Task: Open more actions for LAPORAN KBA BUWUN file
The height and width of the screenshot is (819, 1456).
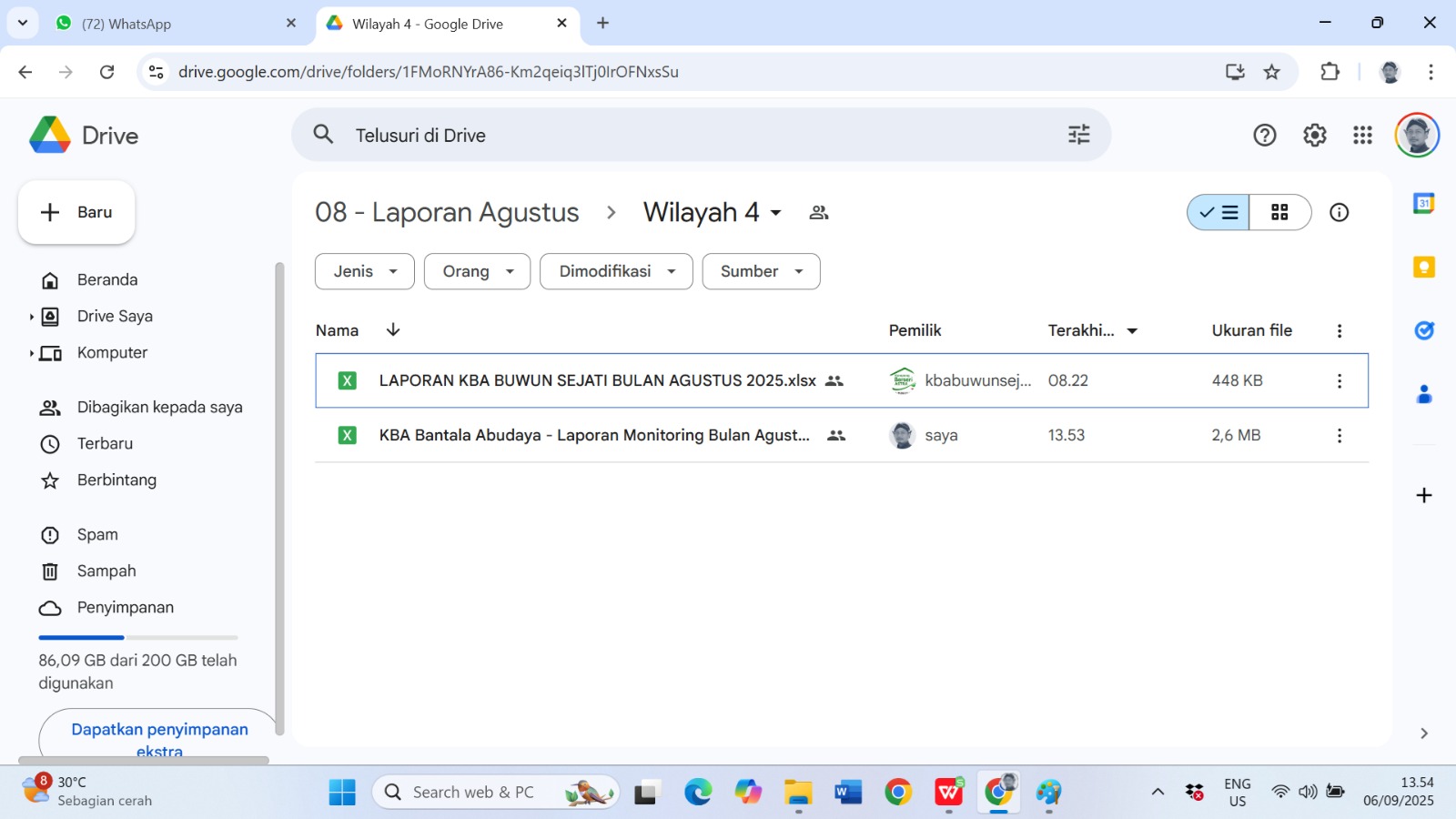Action: point(1339,381)
